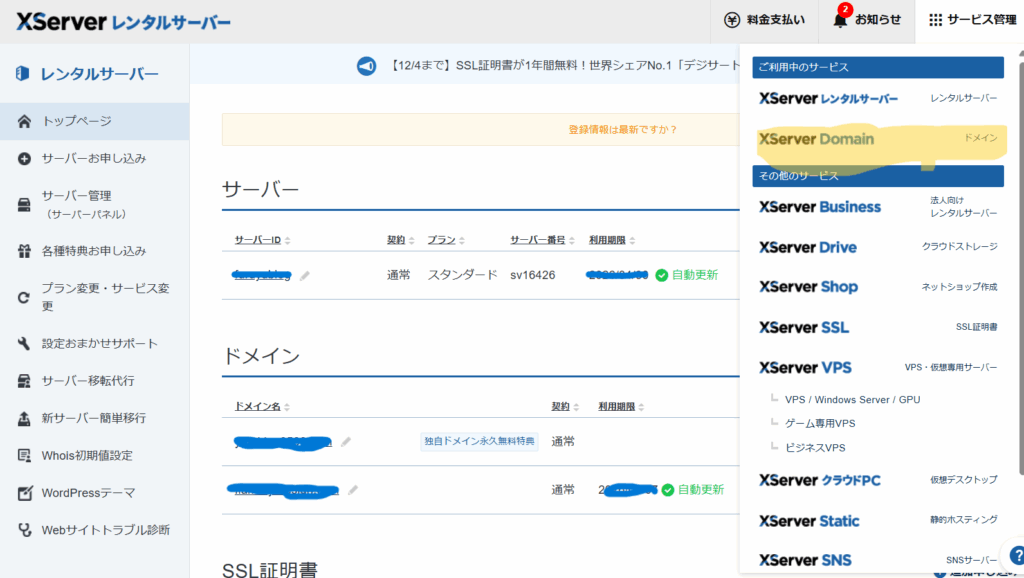Screen dimensions: 1024x578
Task: Click the 独自ドメイン永久無料特典 badge
Action: [479, 441]
